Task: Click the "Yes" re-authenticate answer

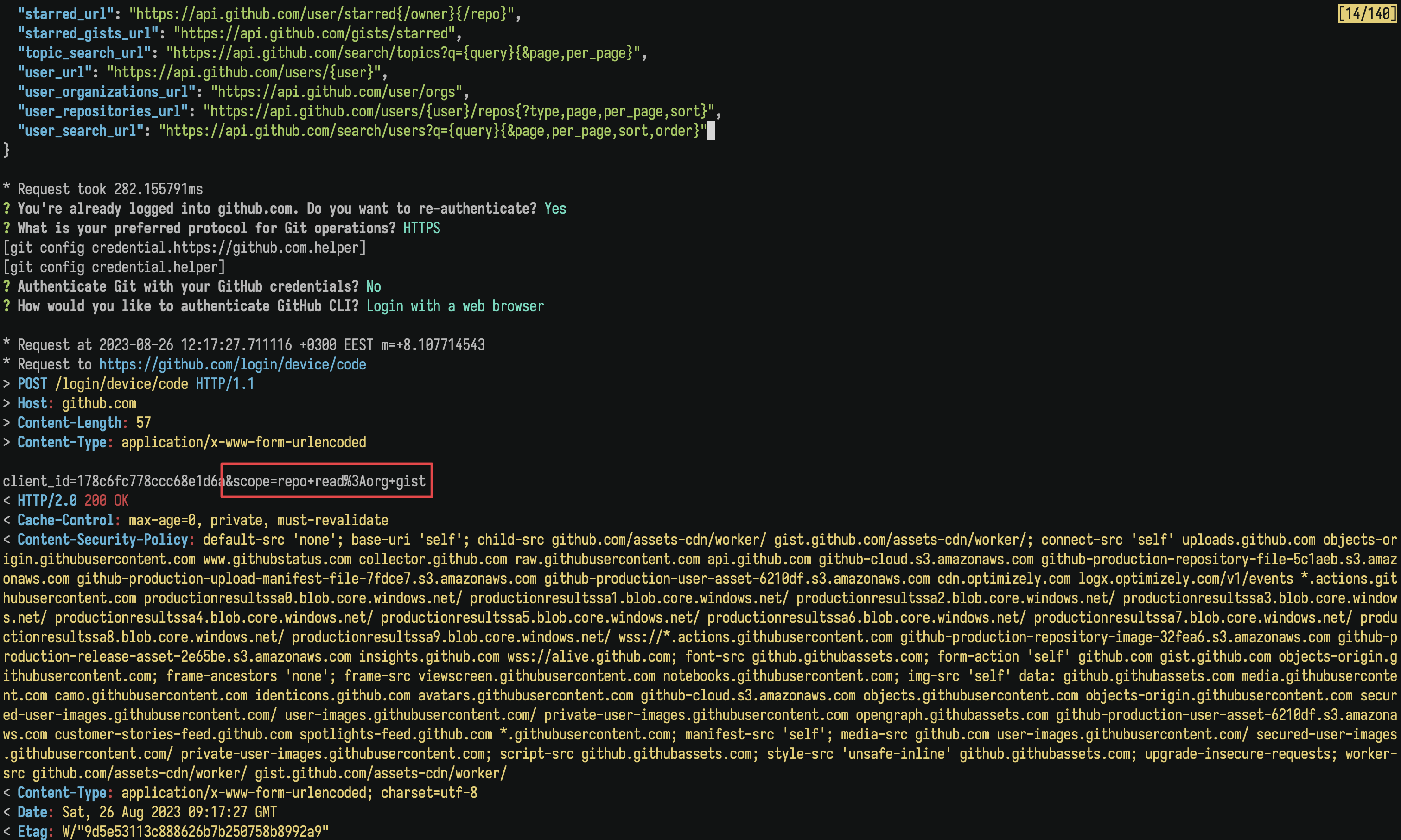Action: pos(555,209)
